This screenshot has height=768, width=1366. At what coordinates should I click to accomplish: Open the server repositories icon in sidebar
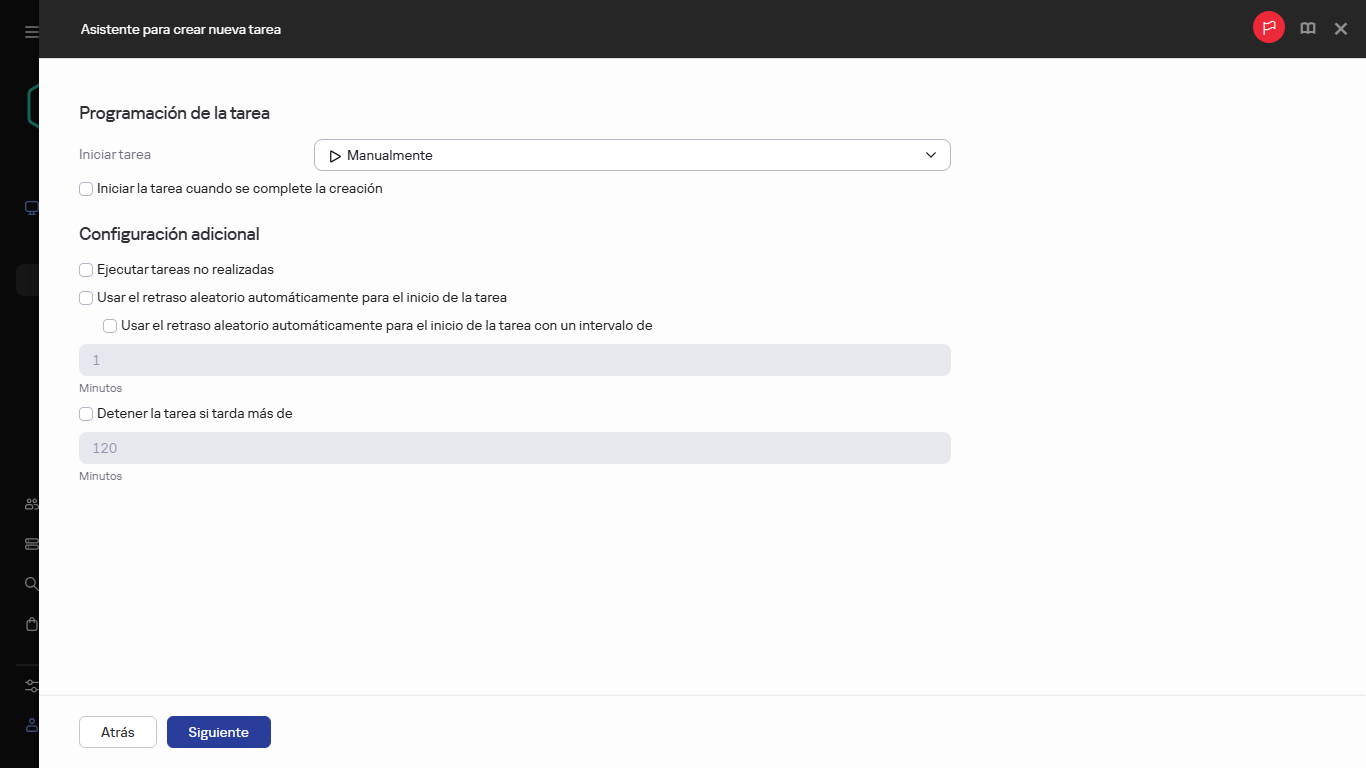point(29,543)
